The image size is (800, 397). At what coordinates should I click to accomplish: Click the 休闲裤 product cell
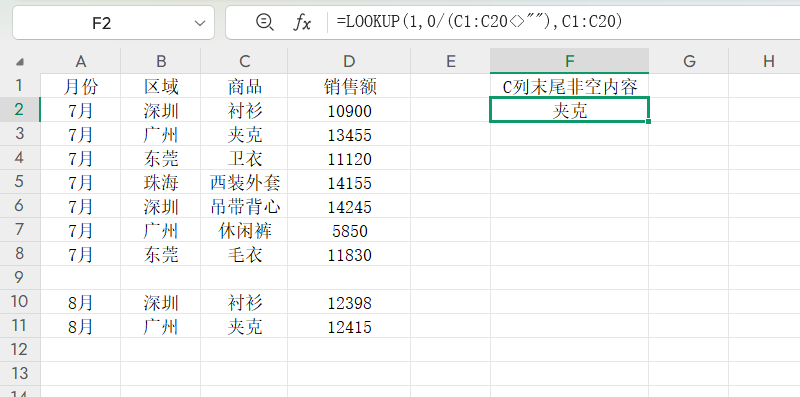(244, 230)
